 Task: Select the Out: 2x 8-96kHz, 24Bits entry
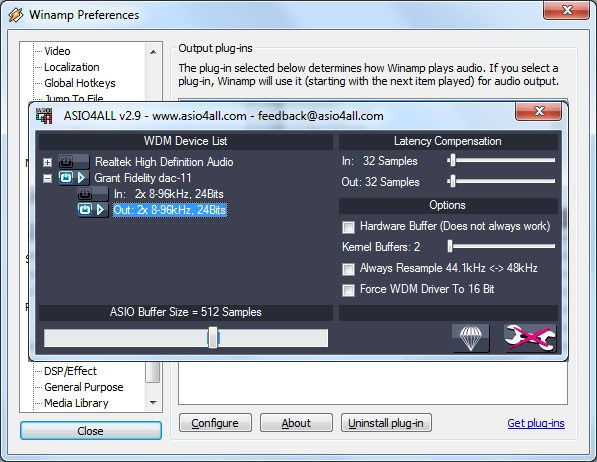tap(170, 210)
